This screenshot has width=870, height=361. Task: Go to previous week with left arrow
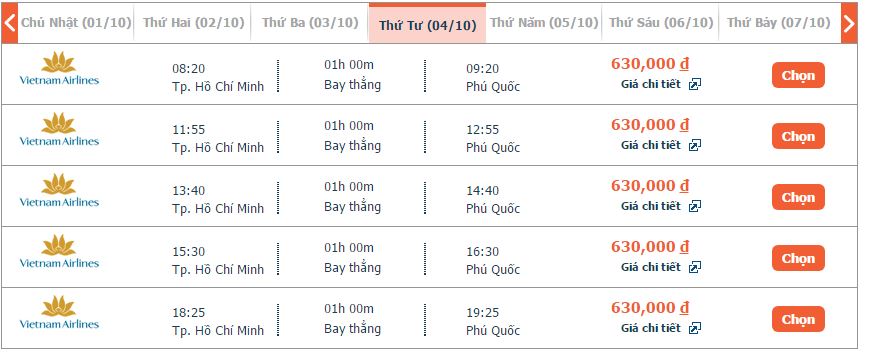pos(9,23)
